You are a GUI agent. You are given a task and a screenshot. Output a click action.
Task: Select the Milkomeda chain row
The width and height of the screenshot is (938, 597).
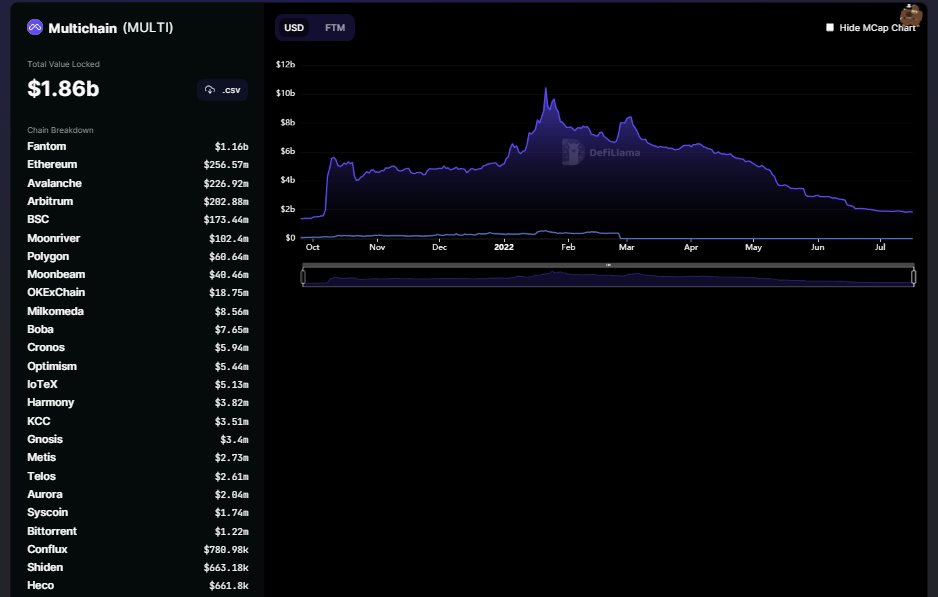[x=138, y=311]
